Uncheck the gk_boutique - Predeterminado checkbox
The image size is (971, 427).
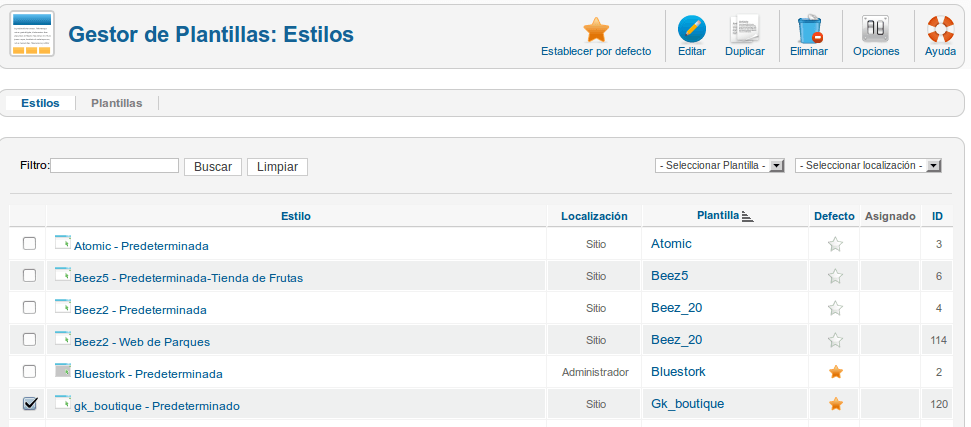tap(29, 403)
